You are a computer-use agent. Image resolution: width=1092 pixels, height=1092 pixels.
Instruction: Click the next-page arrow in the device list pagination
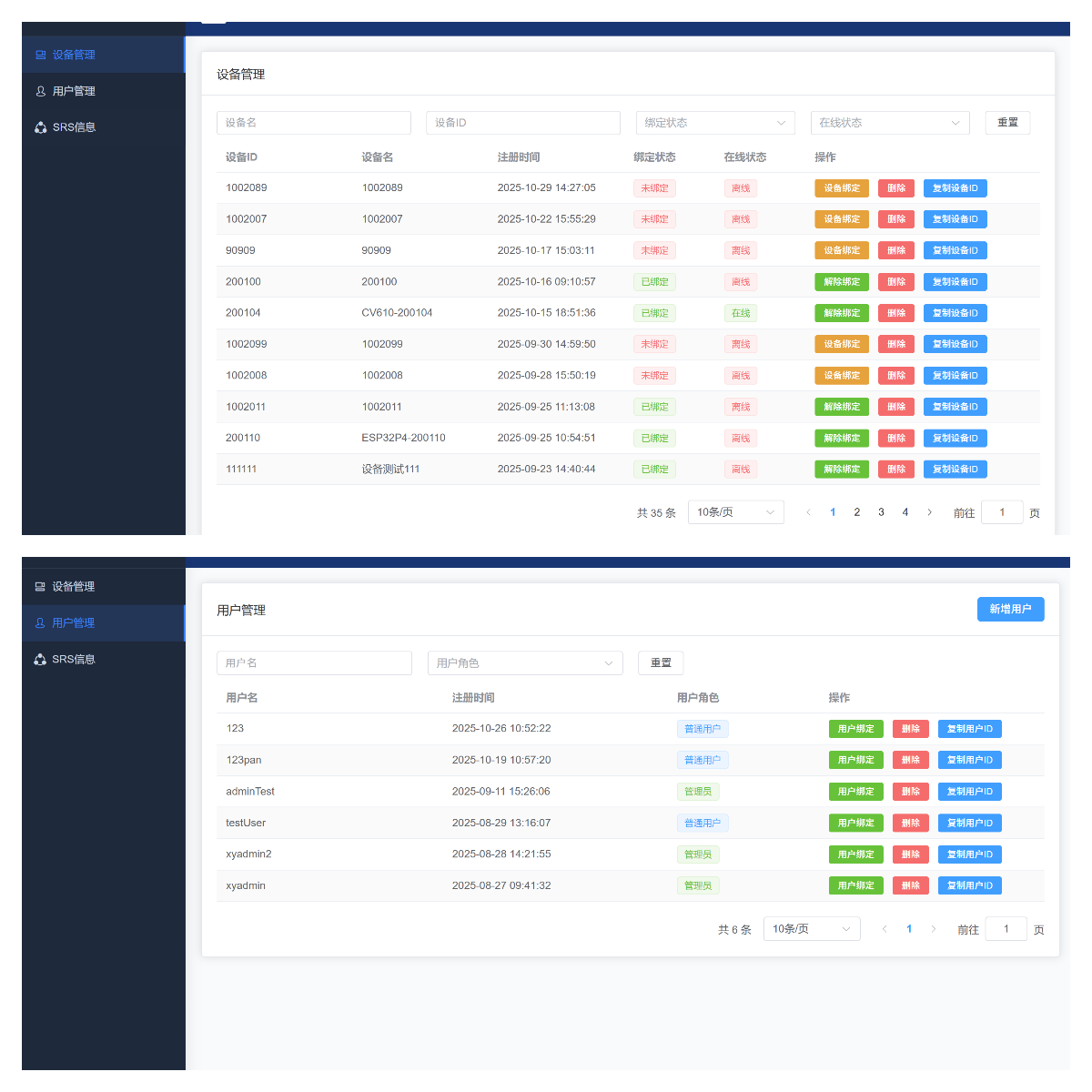(x=929, y=512)
